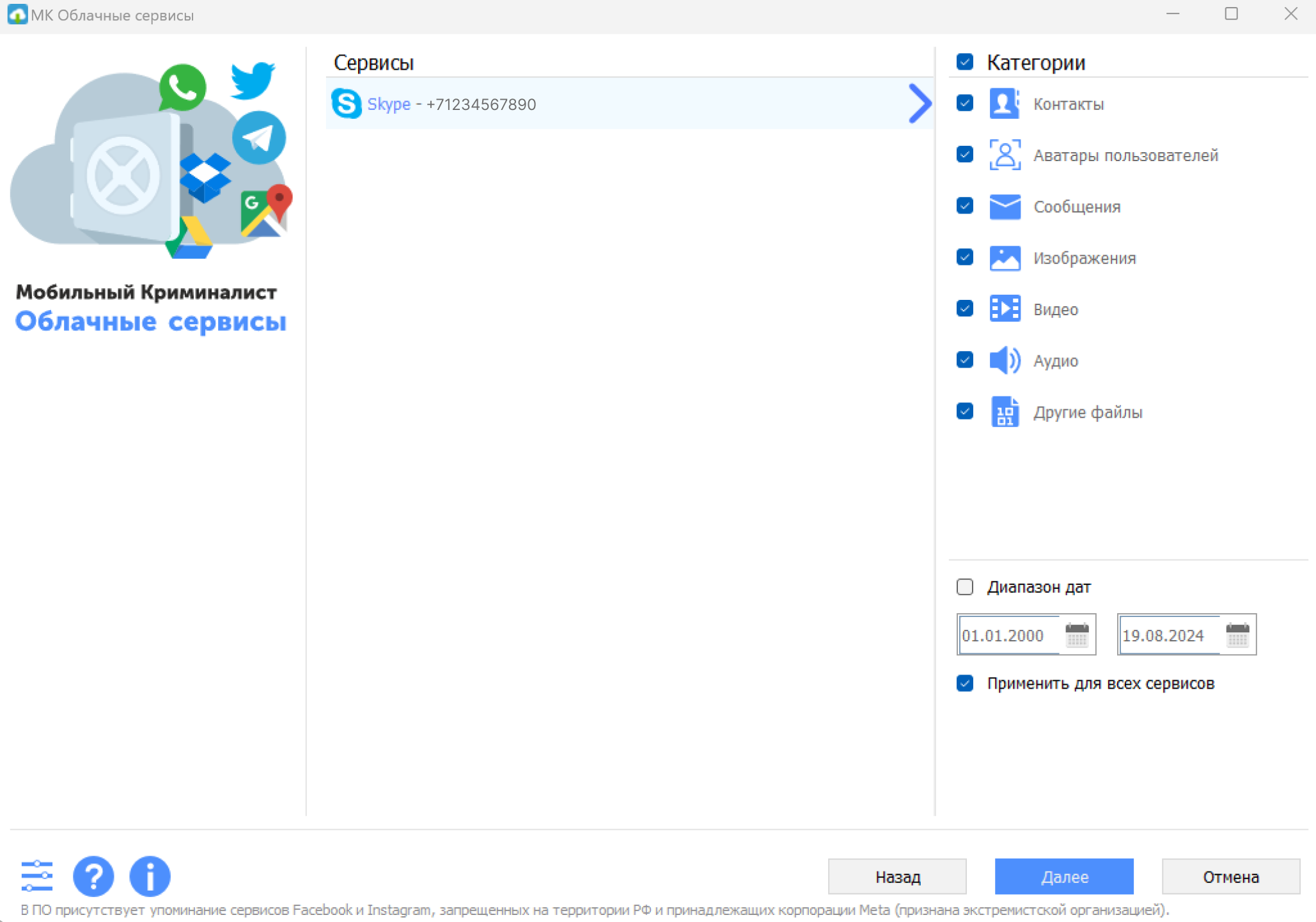Image resolution: width=1316 pixels, height=922 pixels.
Task: Close the МК Облачные сервисы window
Action: click(1290, 14)
